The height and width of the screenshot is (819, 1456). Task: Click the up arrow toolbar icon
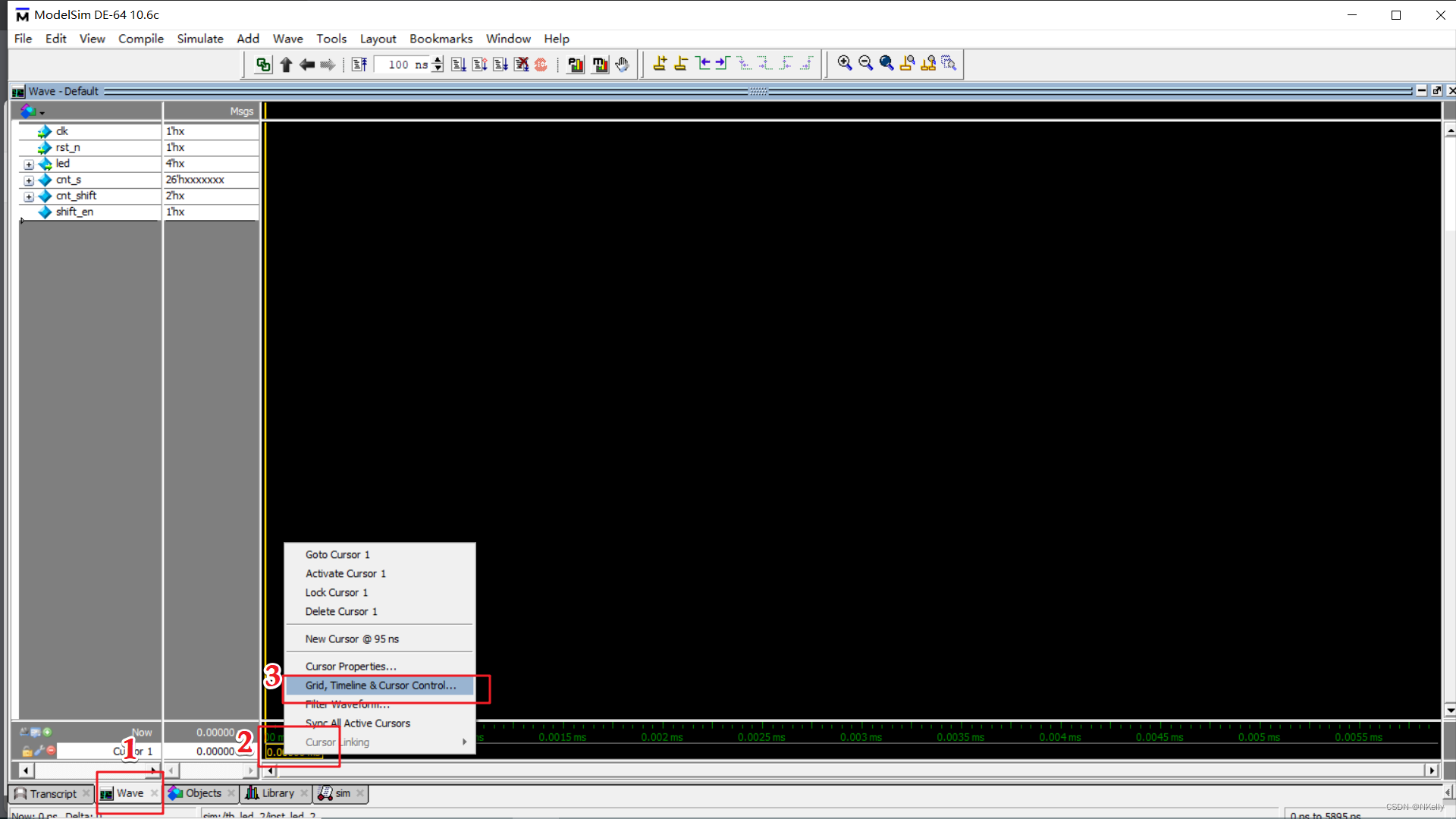click(286, 64)
